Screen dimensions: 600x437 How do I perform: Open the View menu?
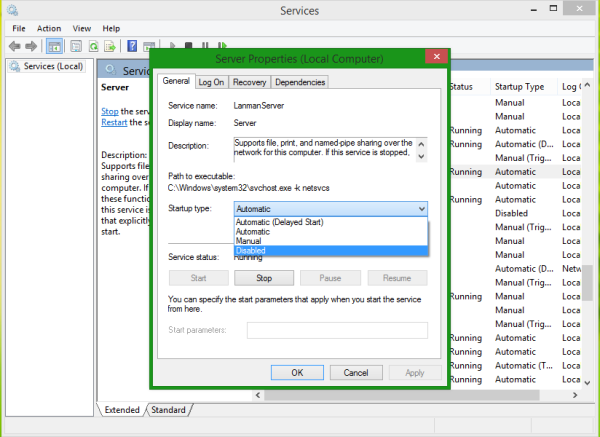coord(82,28)
